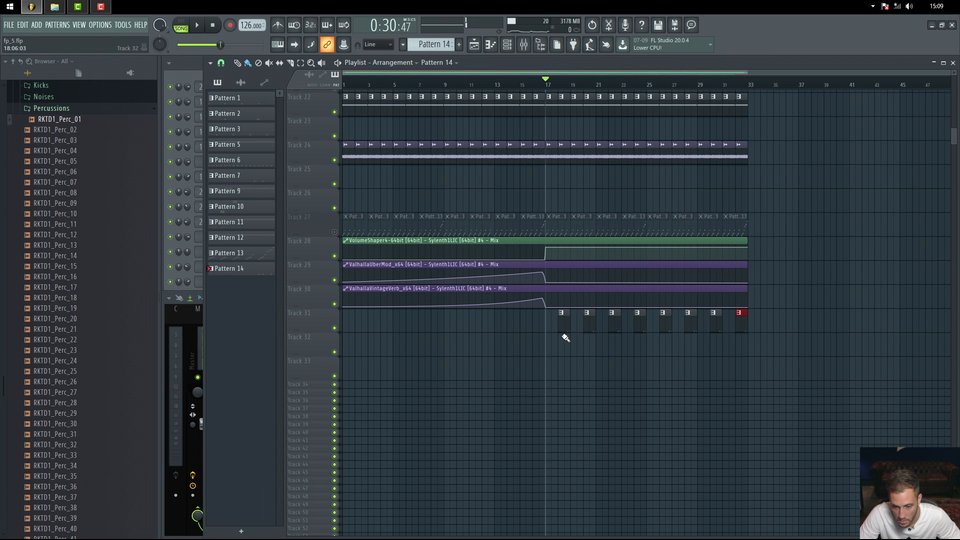Open the VIEW menu
This screenshot has height=540, width=960.
pyautogui.click(x=79, y=25)
